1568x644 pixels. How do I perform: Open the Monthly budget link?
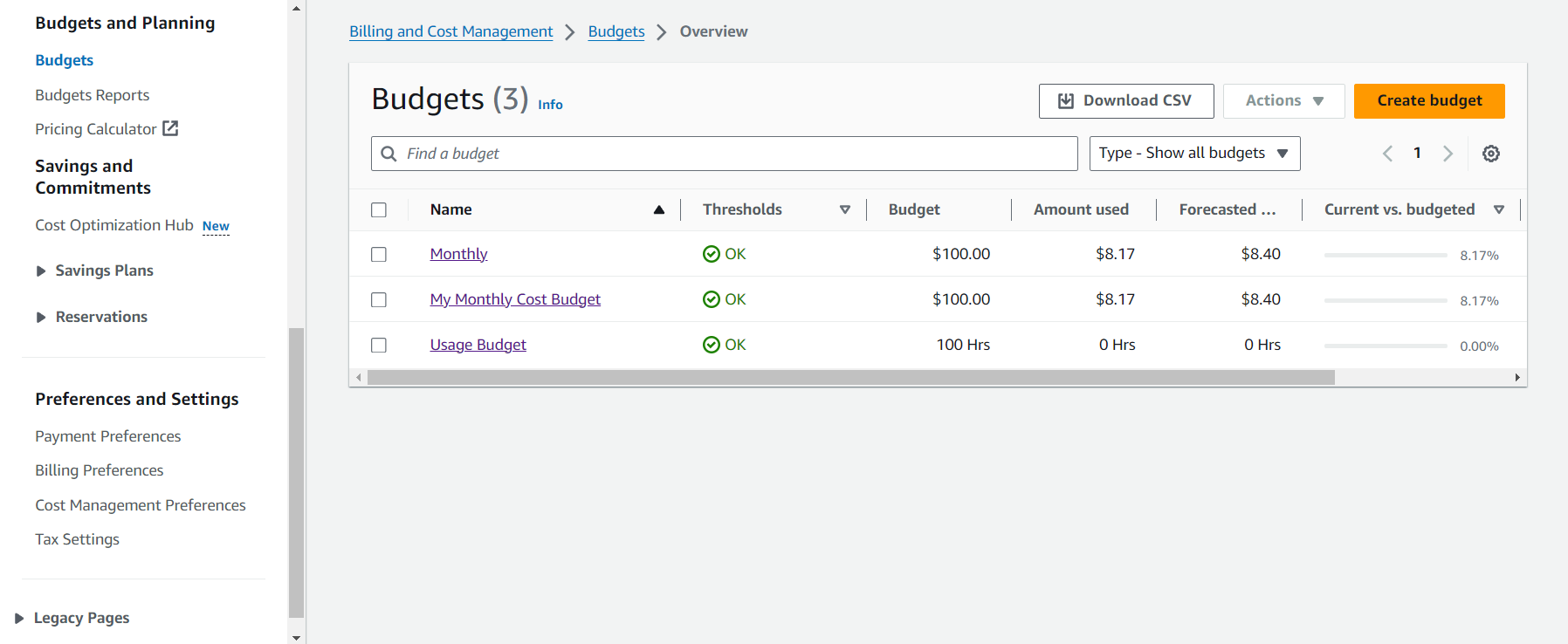[458, 254]
